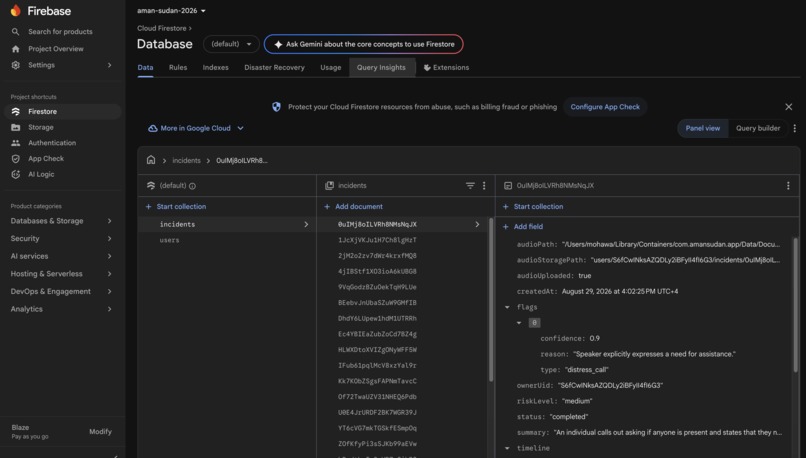This screenshot has width=806, height=458.
Task: Click Start collection in document column
Action: coord(533,207)
